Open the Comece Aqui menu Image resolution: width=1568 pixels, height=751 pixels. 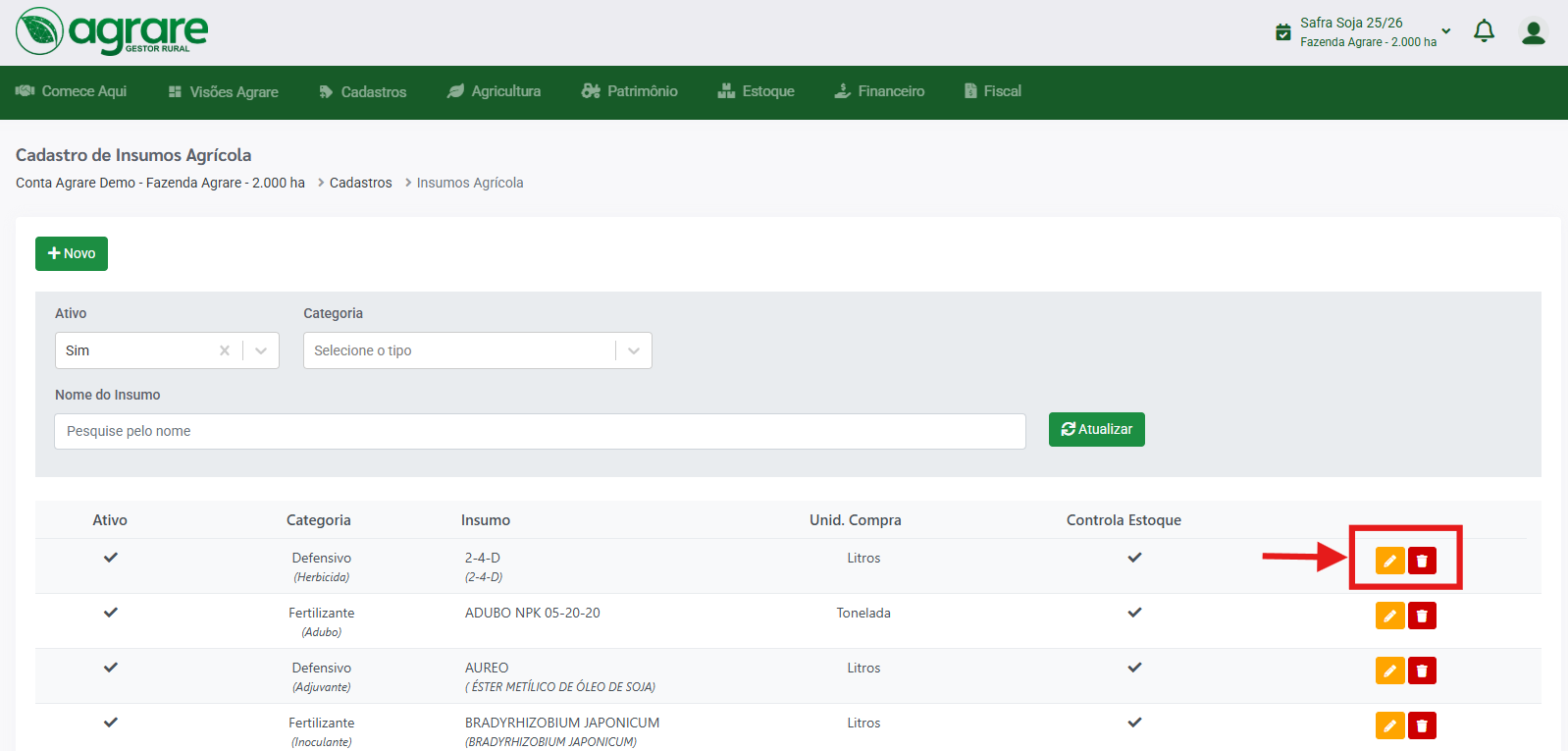71,91
